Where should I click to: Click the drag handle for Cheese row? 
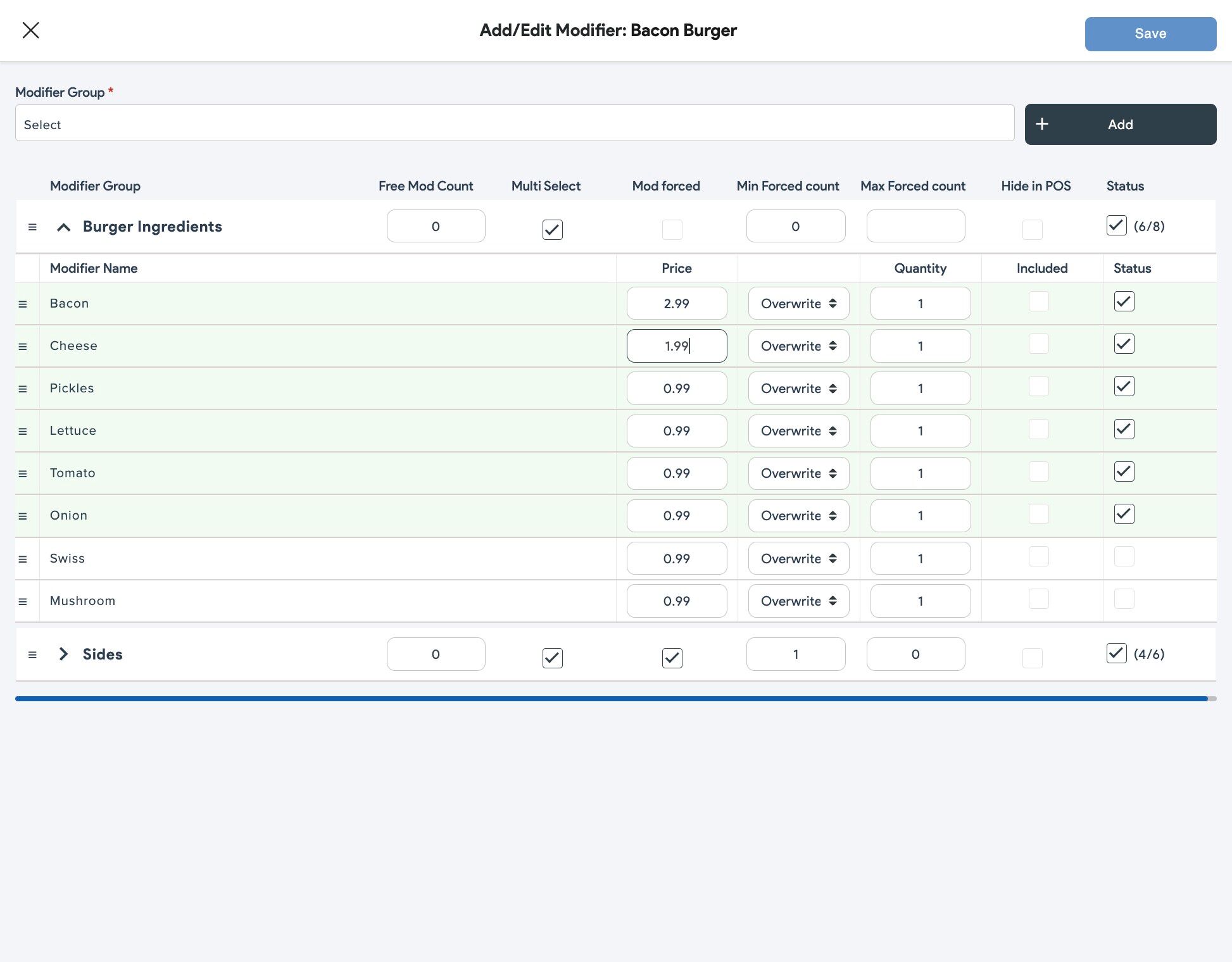(23, 347)
